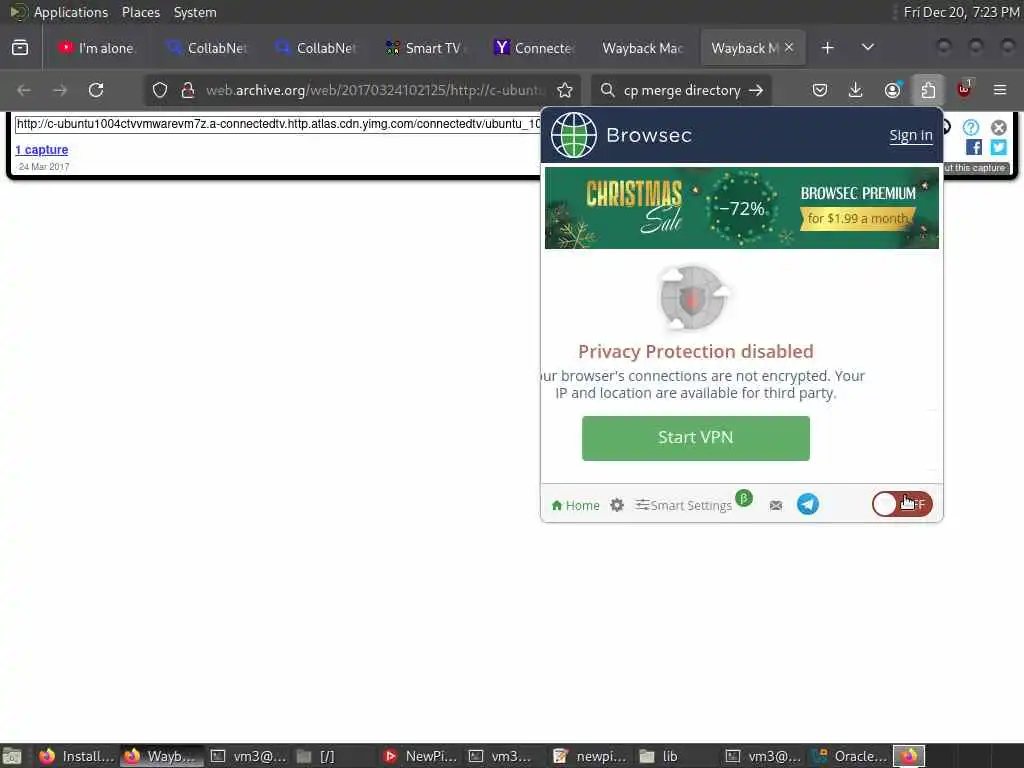Expand the list all tabs chevron
This screenshot has width=1024, height=768.
coord(867,48)
